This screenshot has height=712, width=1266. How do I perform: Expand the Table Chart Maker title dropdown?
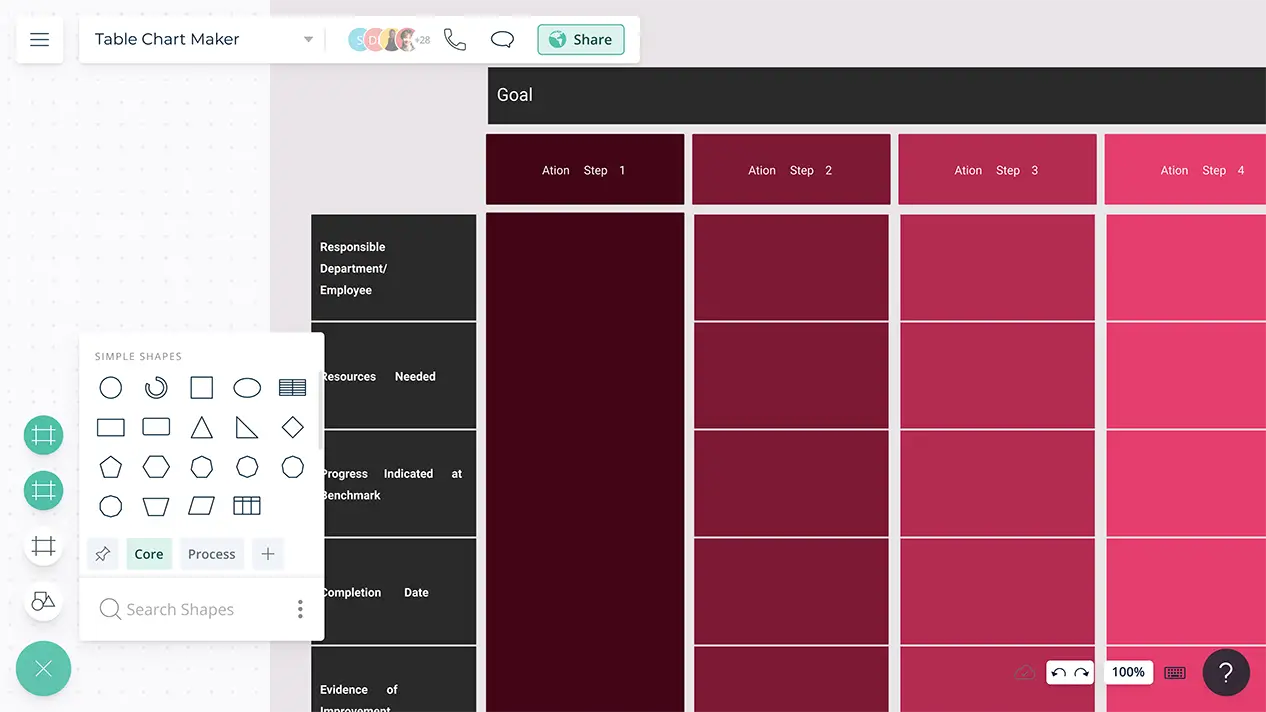[308, 40]
